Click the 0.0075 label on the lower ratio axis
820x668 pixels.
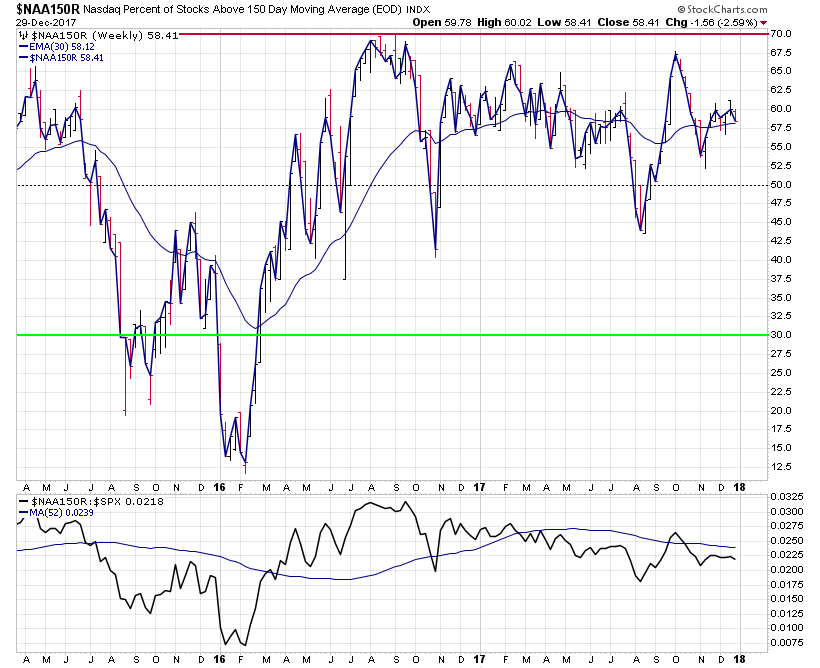pos(787,642)
